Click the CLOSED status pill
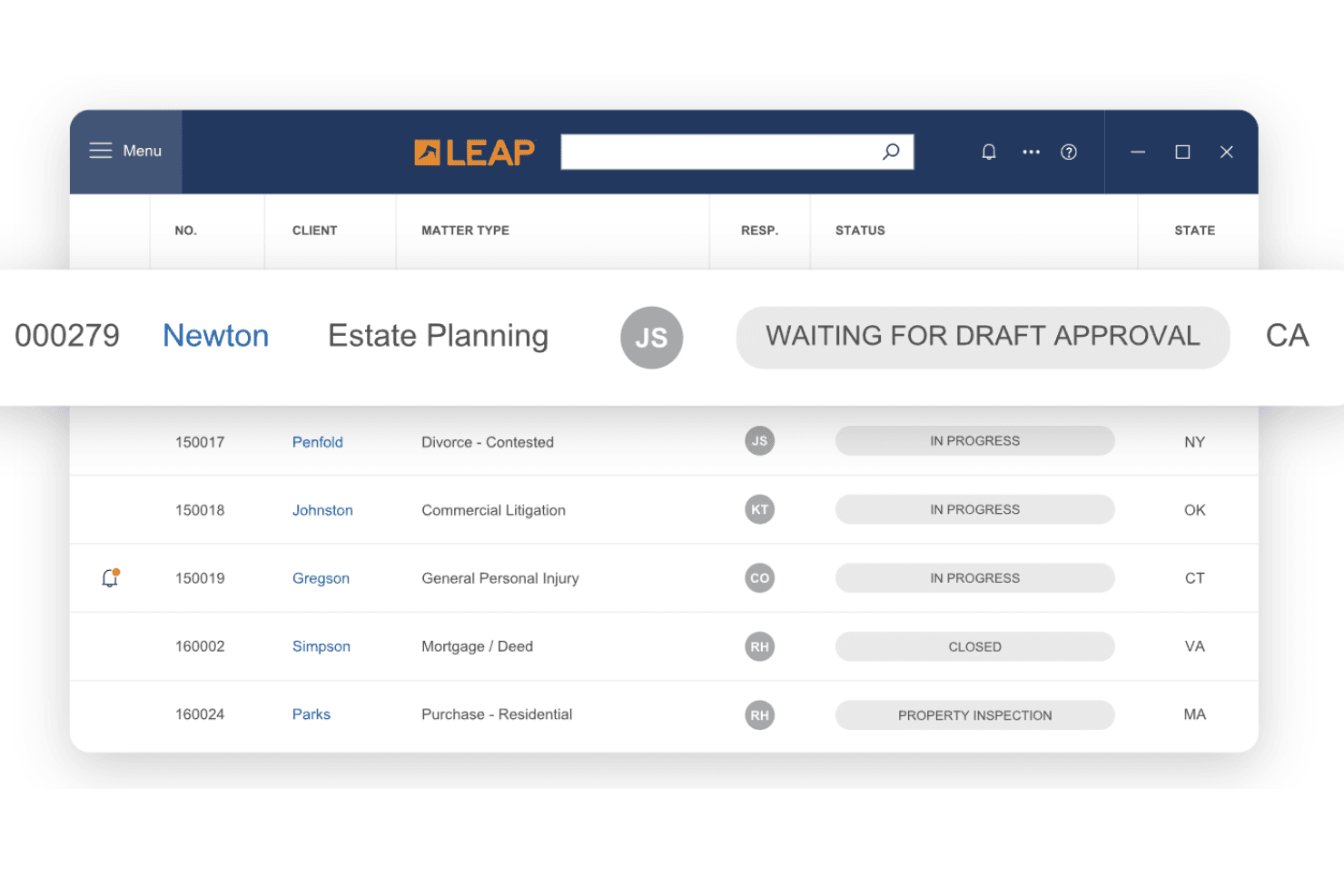The image size is (1344, 896). [x=974, y=646]
